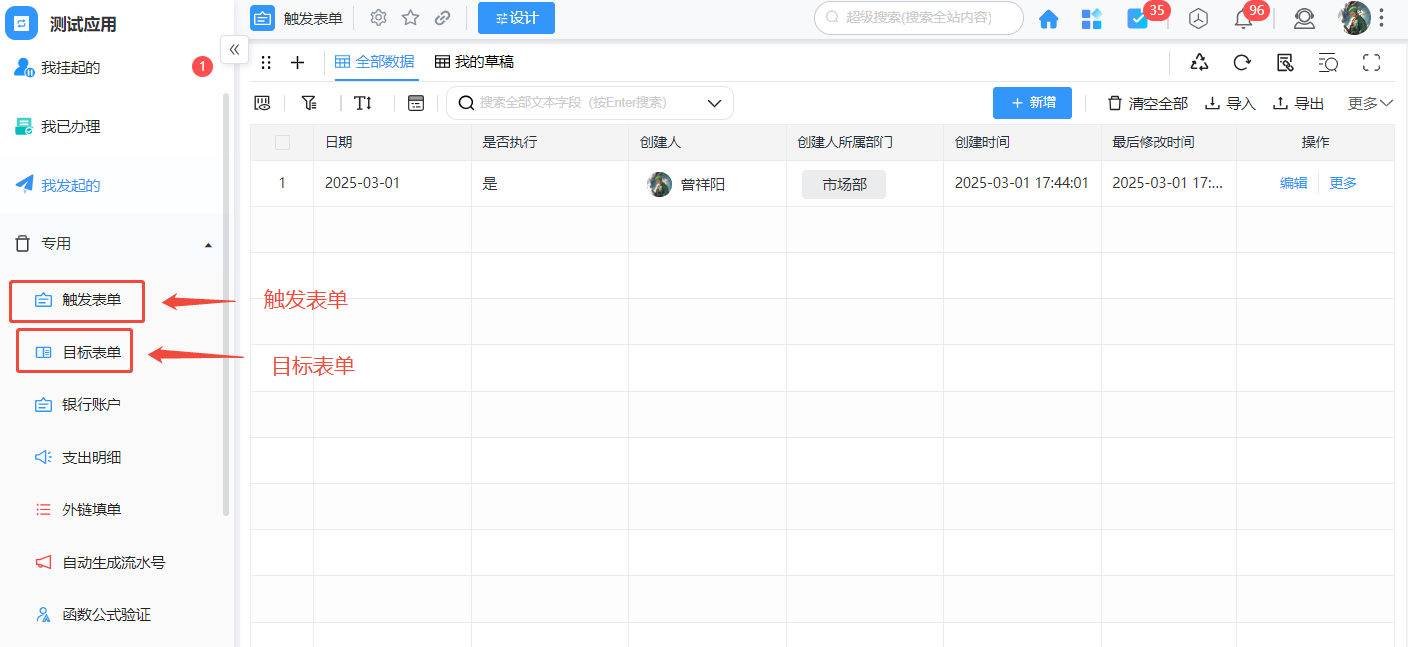Click the home icon in top bar

coord(1048,19)
